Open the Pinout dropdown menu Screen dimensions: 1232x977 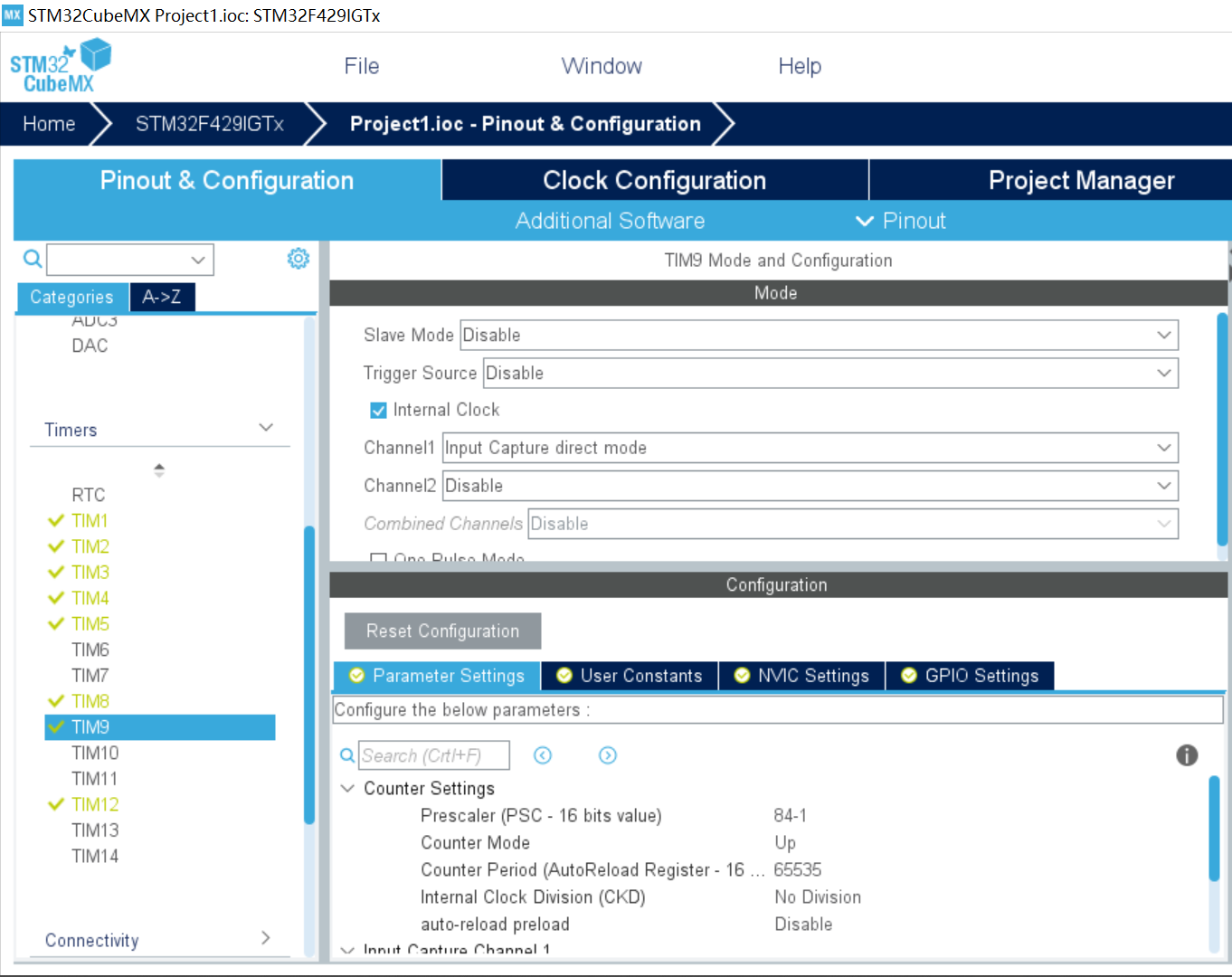tap(900, 221)
